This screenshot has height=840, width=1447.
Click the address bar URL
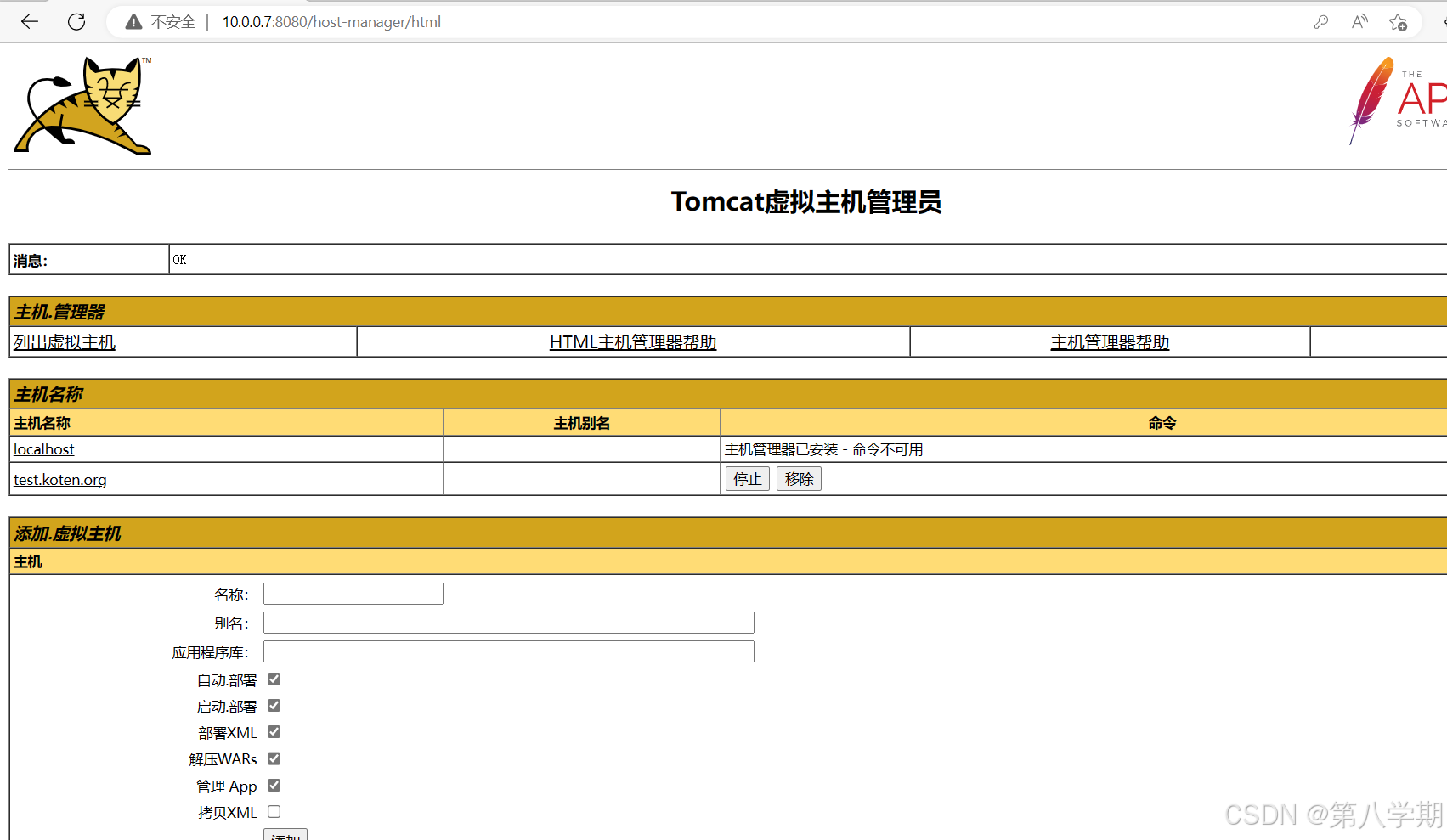click(x=331, y=22)
